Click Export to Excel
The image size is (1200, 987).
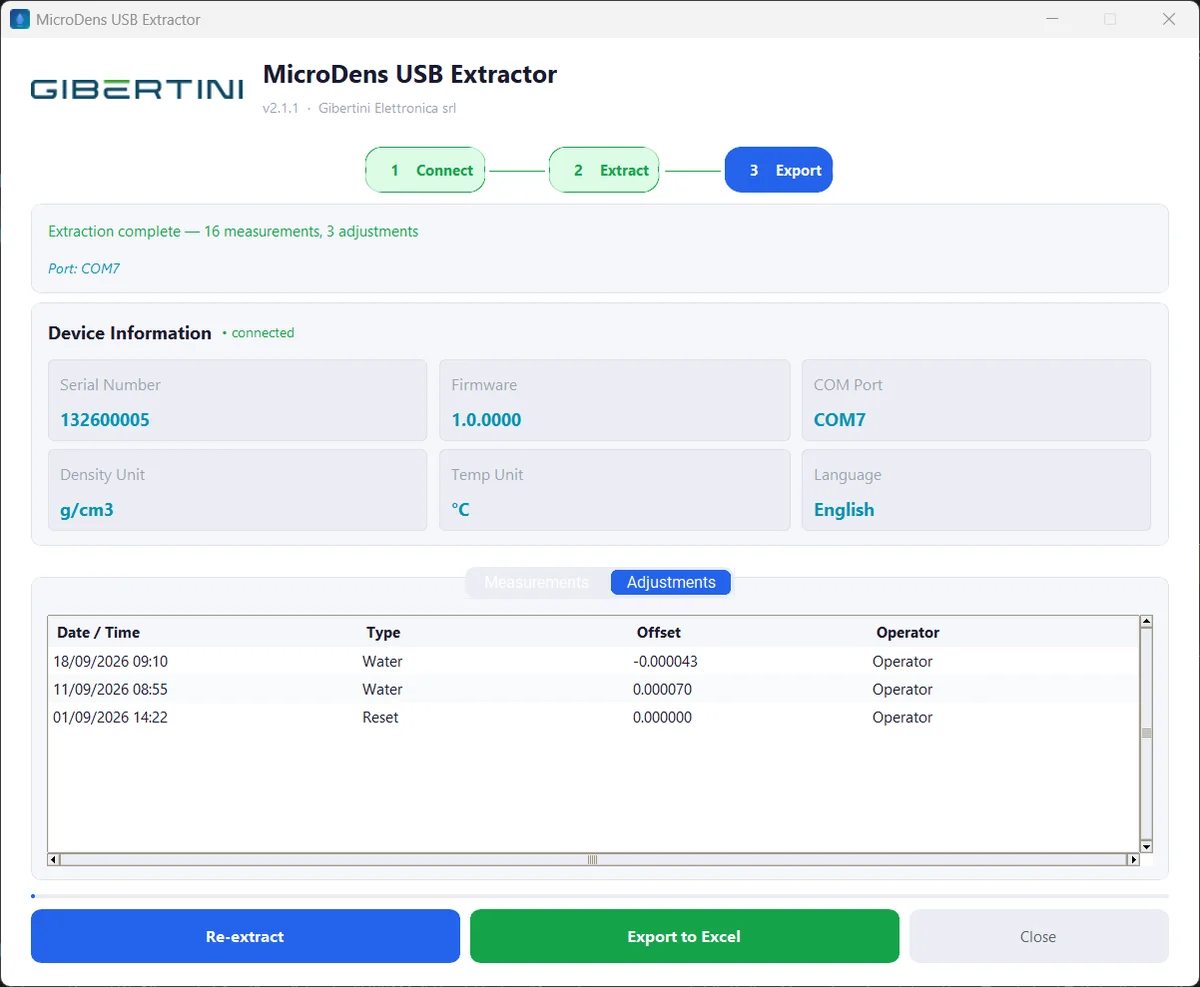tap(684, 936)
